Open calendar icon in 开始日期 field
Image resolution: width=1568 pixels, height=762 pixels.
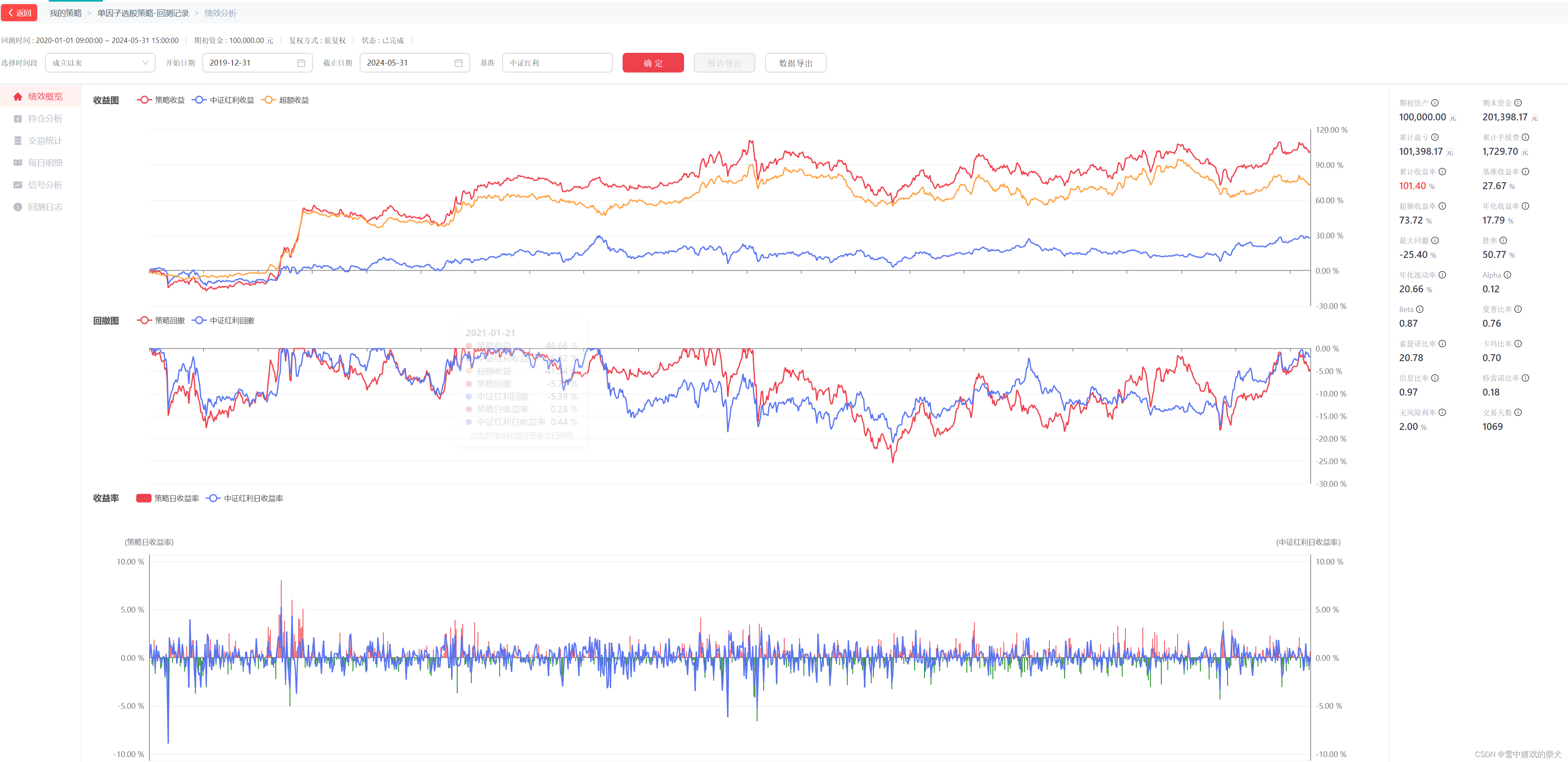click(x=301, y=63)
